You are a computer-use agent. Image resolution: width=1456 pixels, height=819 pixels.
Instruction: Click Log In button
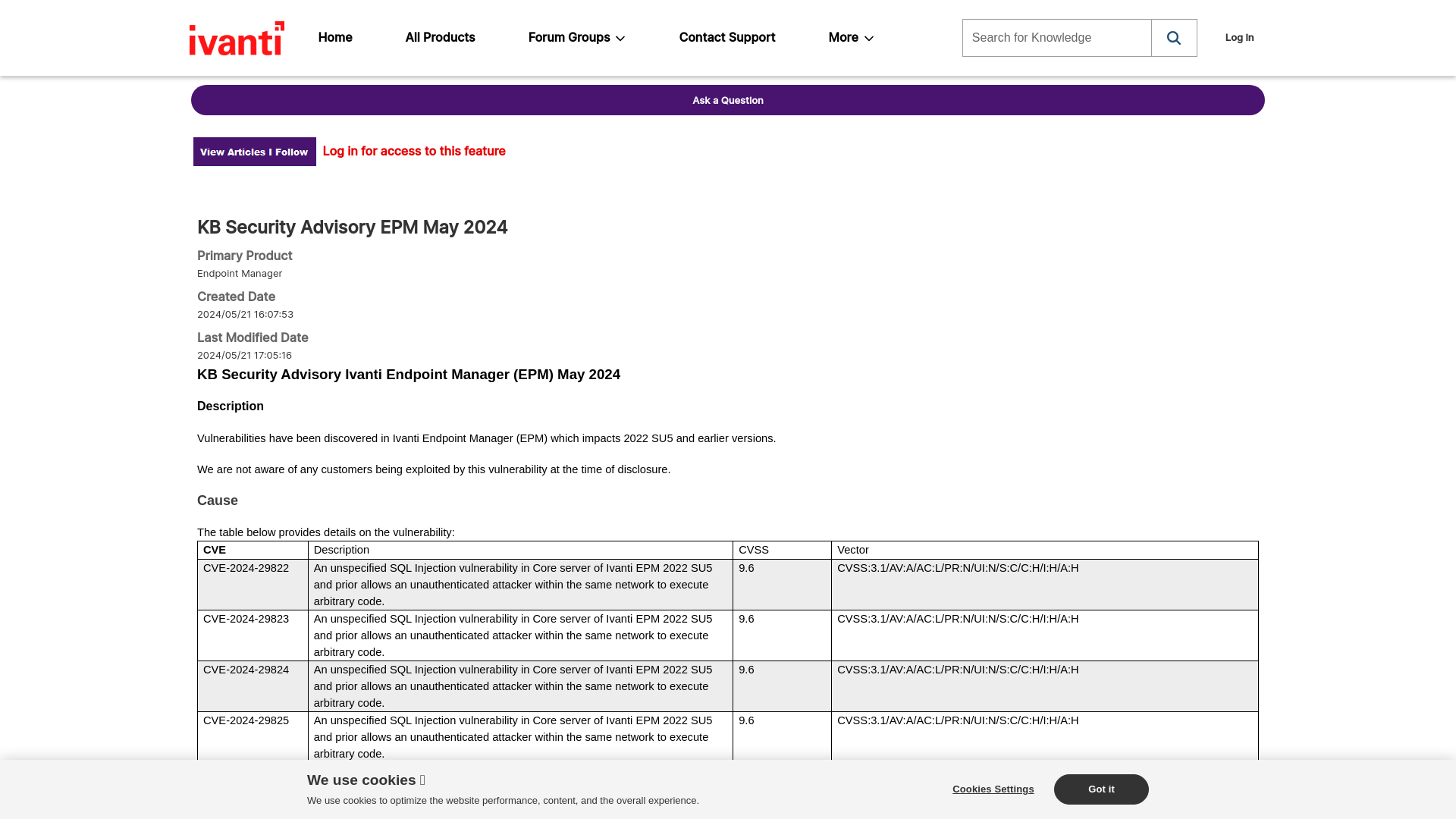(x=1239, y=37)
